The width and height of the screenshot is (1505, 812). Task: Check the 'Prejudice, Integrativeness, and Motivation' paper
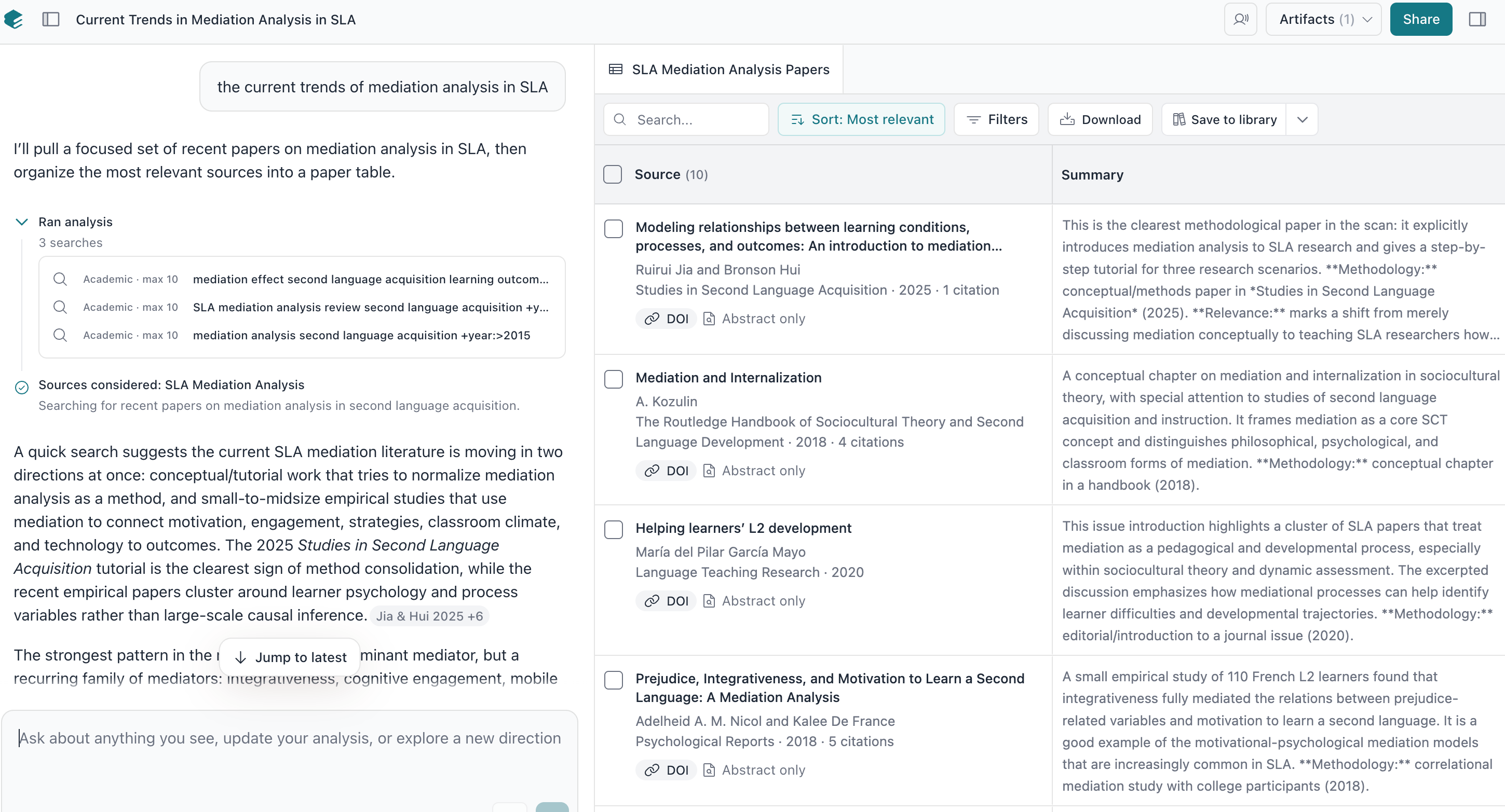pyautogui.click(x=614, y=680)
